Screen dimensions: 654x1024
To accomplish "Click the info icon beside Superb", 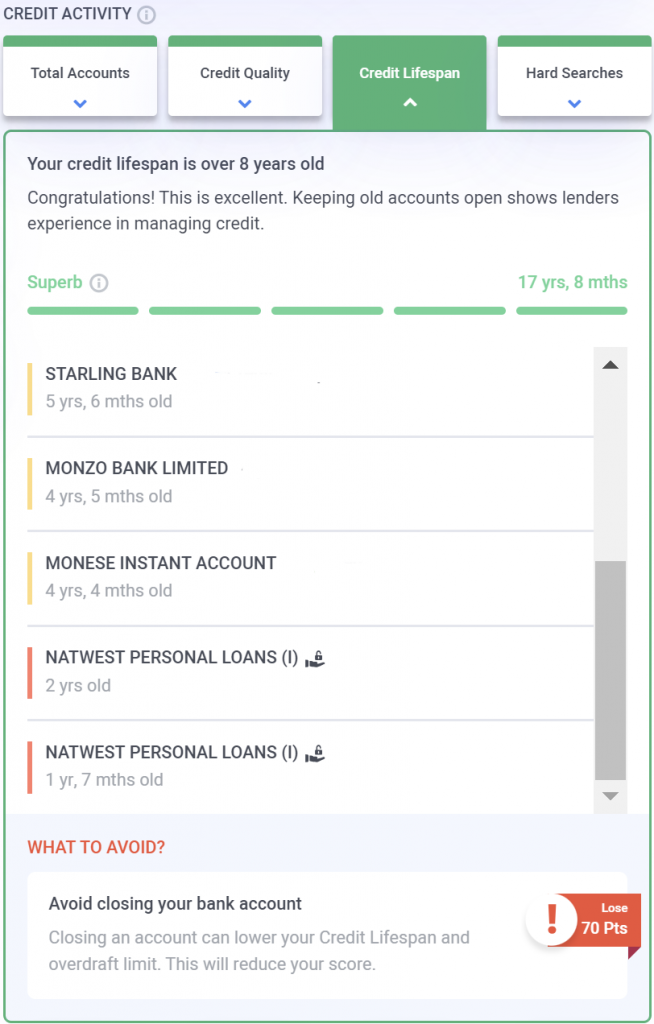I will click(x=98, y=283).
